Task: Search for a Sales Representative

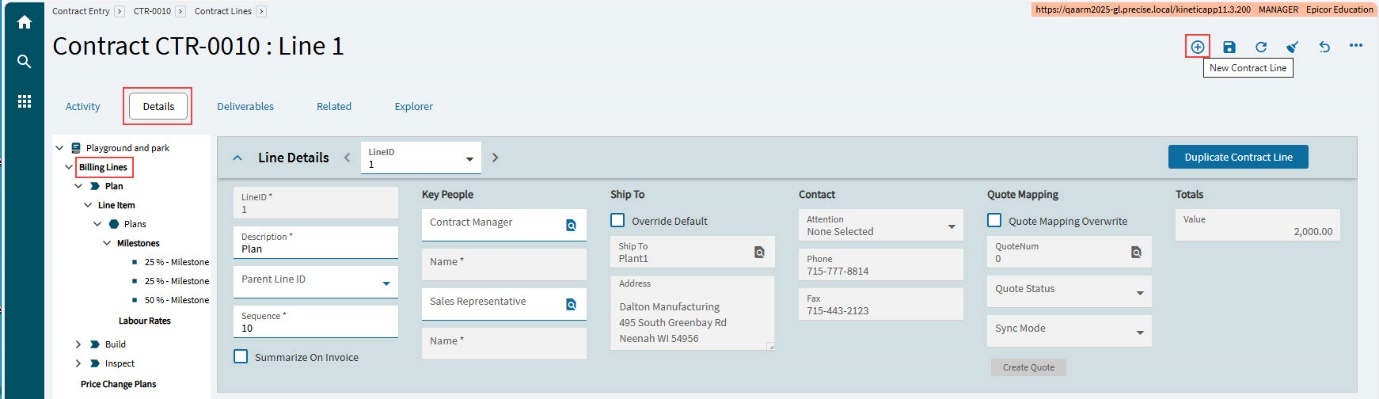Action: 571,304
